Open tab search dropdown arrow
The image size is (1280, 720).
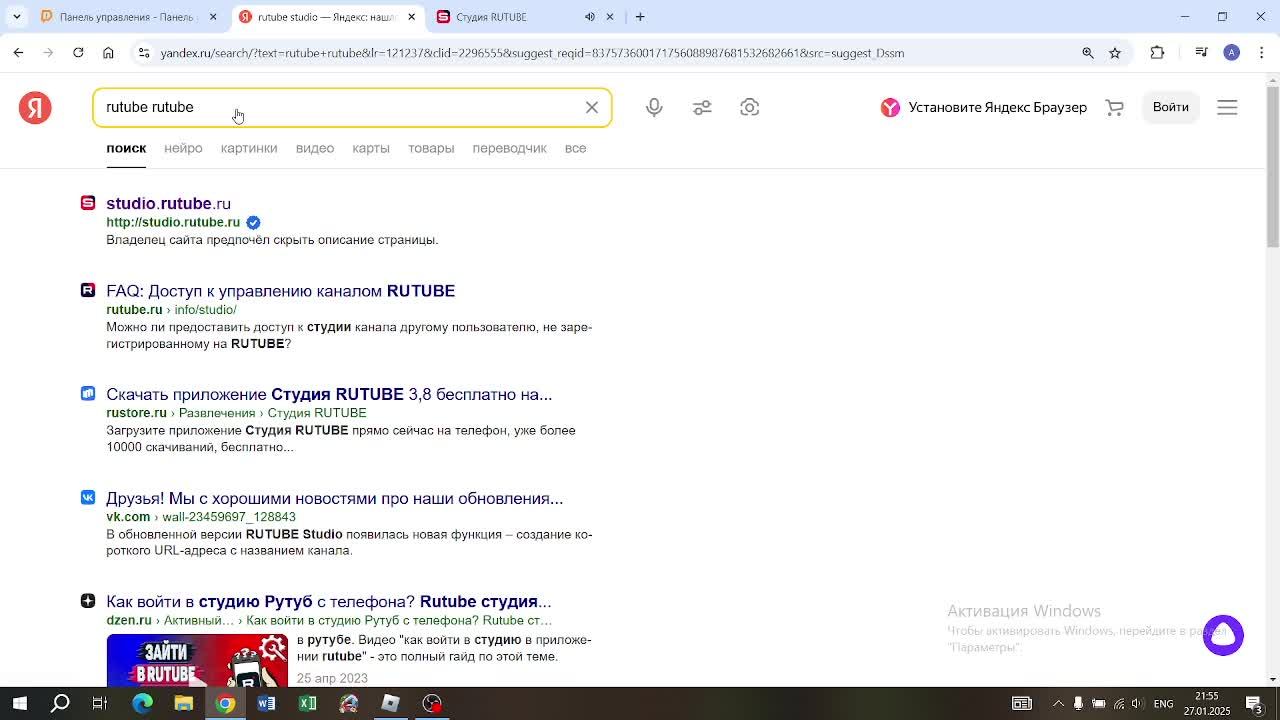17,17
